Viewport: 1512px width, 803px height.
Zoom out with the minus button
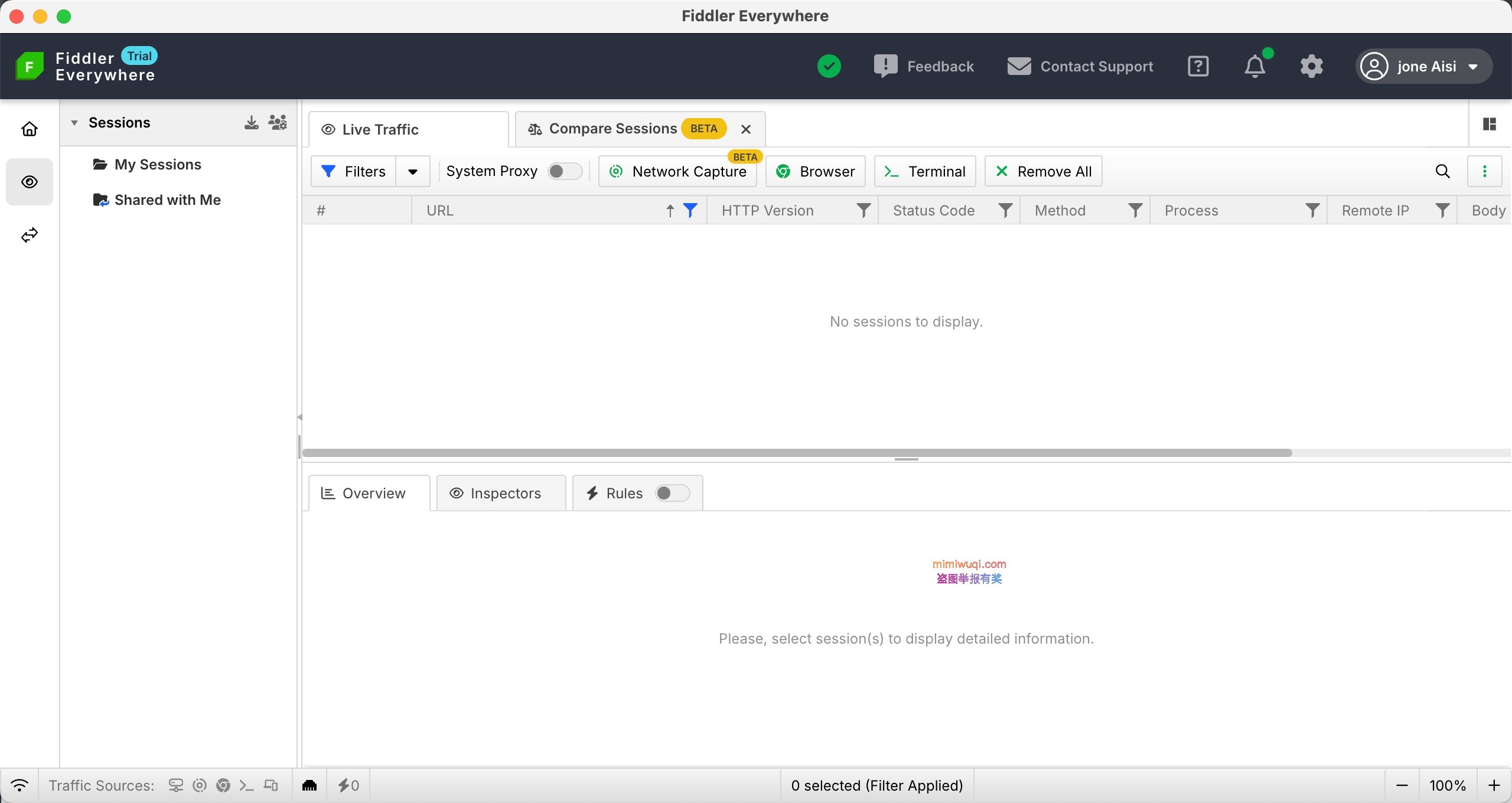point(1402,785)
